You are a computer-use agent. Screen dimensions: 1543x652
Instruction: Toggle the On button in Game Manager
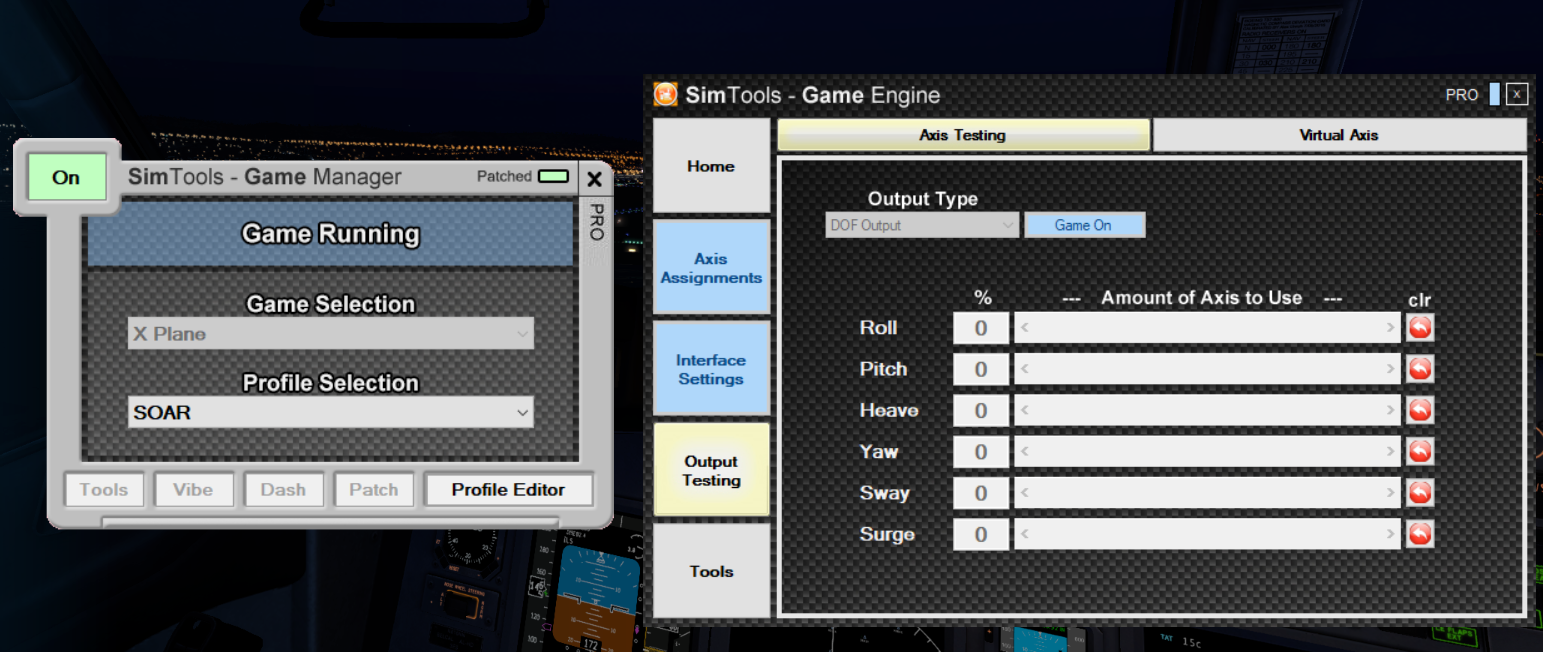point(66,177)
